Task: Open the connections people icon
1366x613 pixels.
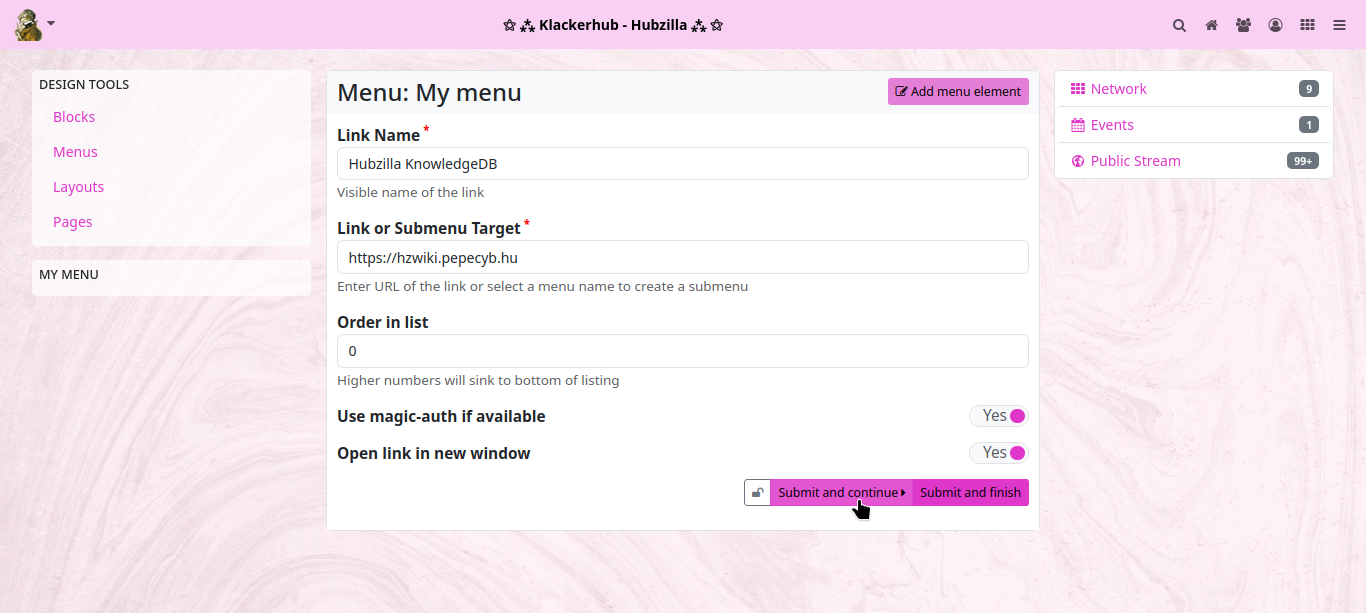Action: (x=1243, y=25)
